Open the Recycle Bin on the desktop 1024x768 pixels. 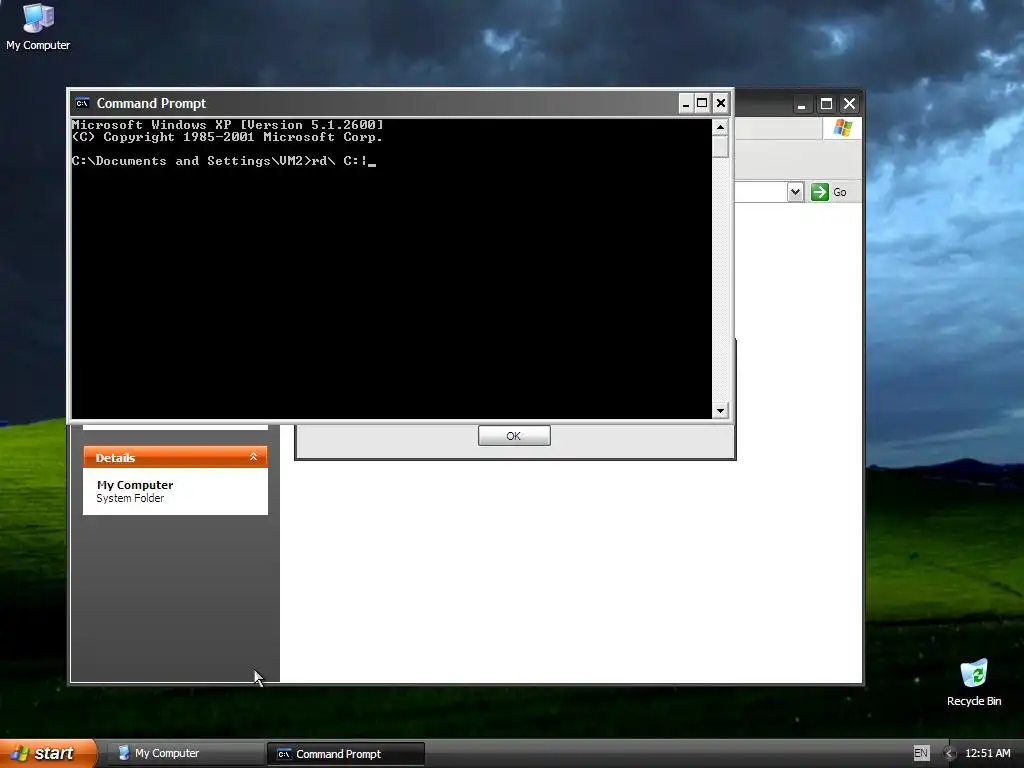[x=974, y=682]
